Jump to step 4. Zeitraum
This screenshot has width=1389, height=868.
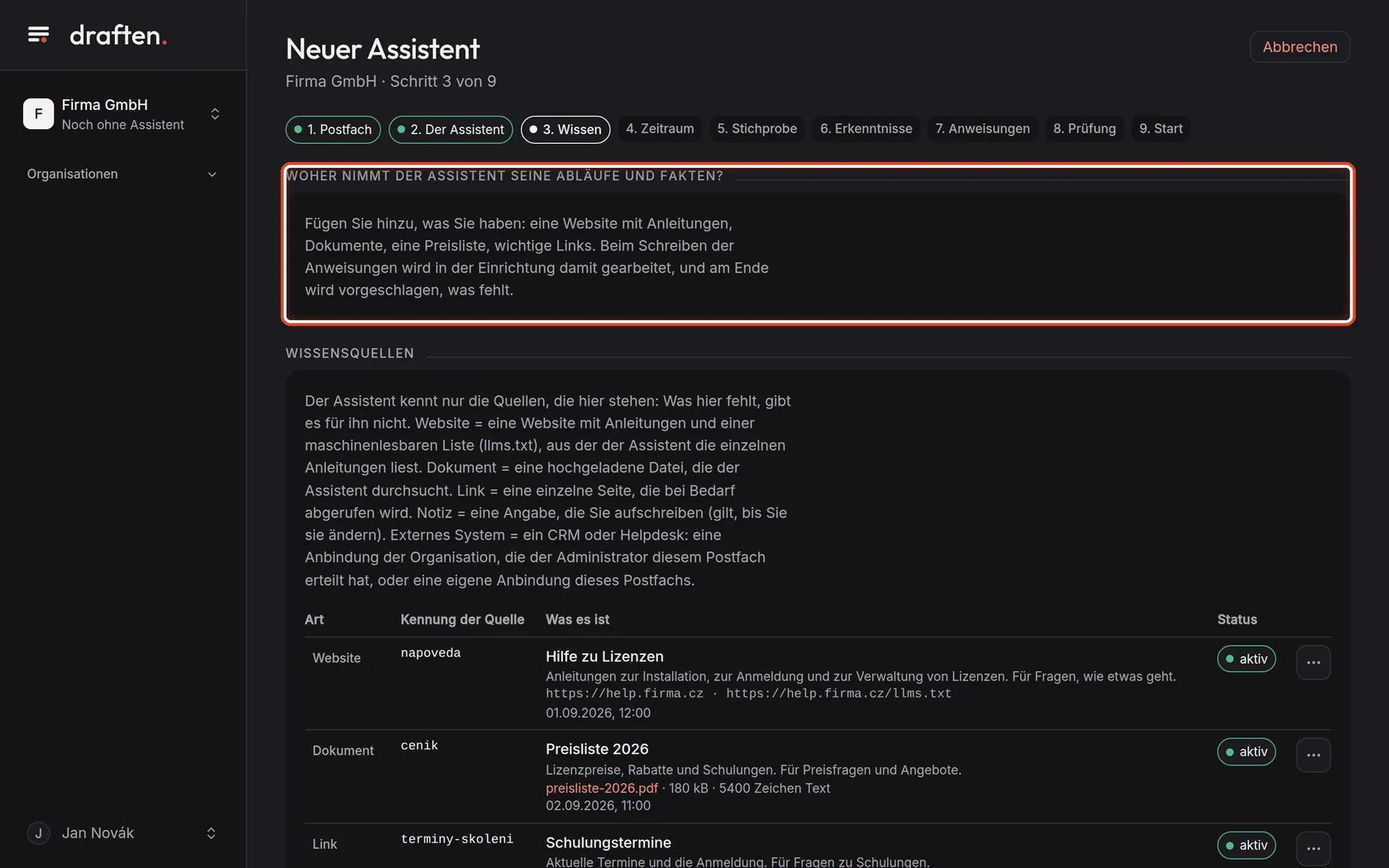(660, 129)
